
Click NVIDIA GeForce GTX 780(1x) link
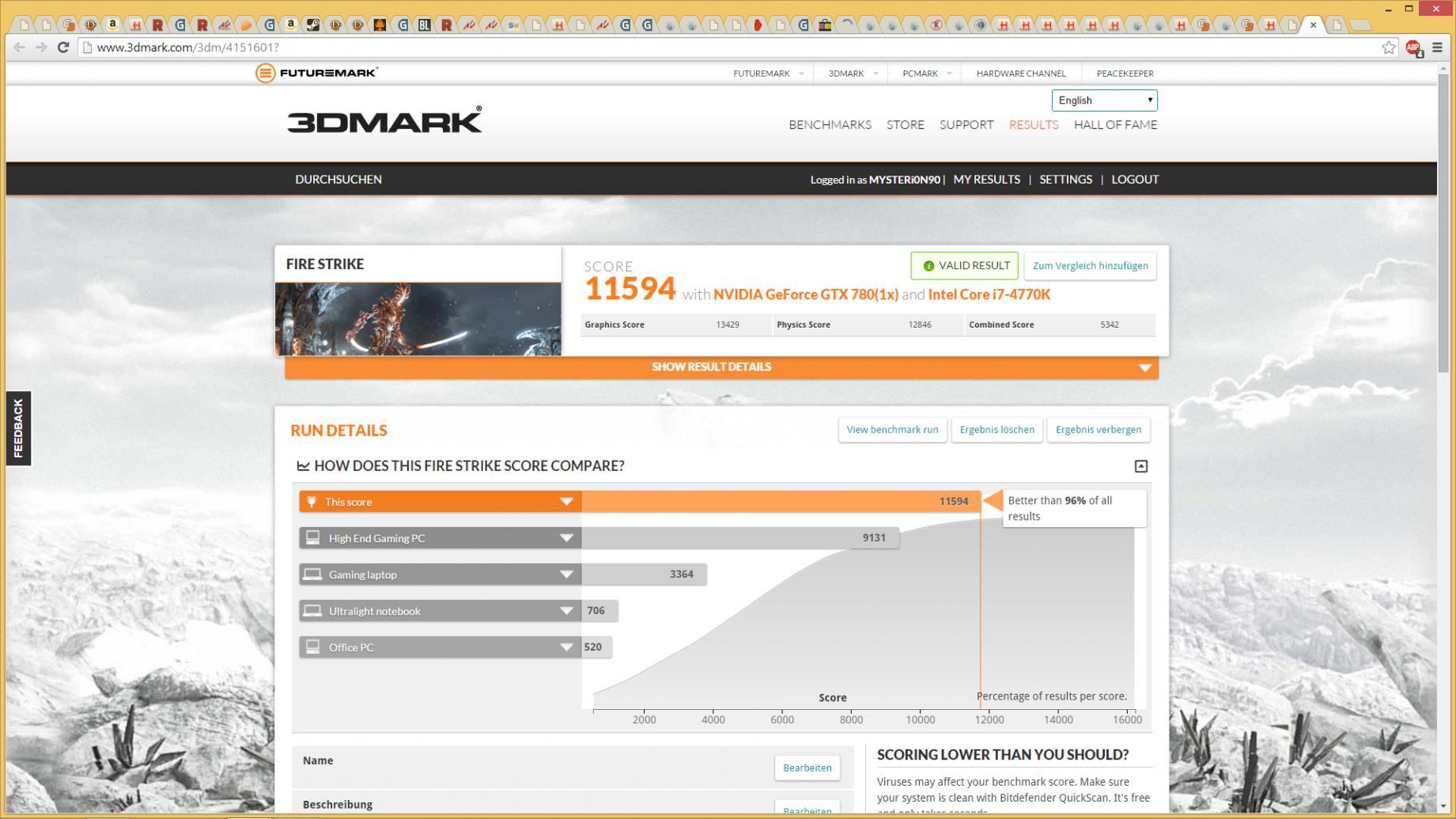coord(806,294)
